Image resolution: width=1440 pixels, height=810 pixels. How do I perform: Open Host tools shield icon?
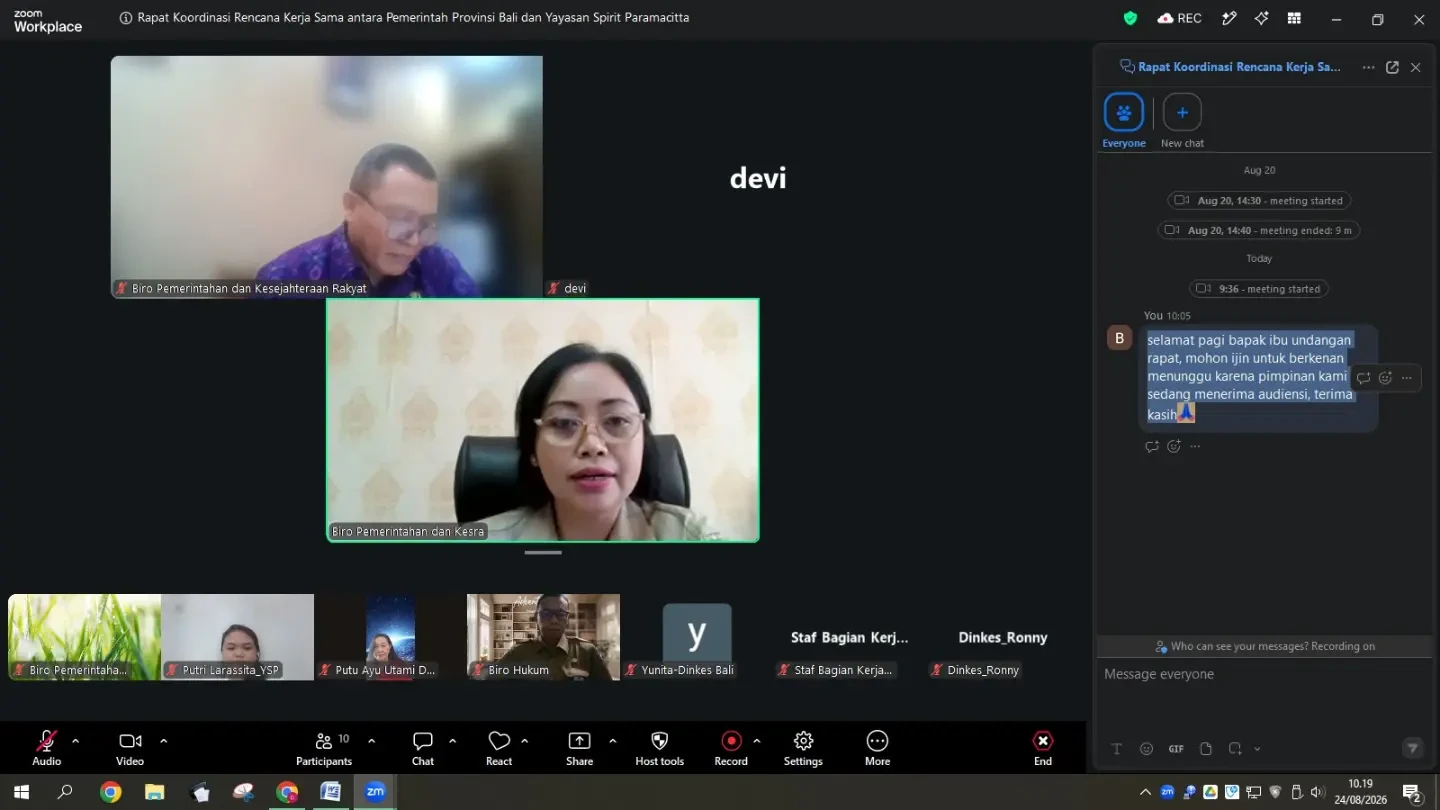click(x=659, y=741)
